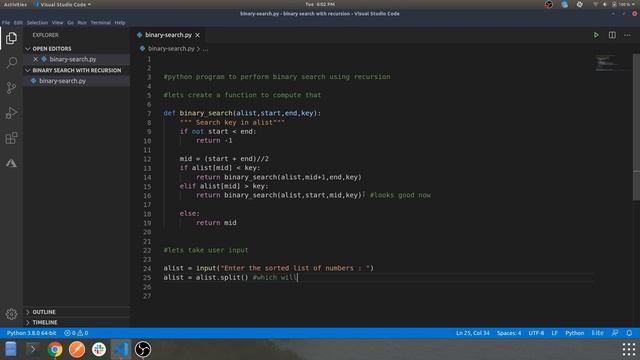The image size is (640, 360).
Task: Launch Google Chrome from the dock
Action: point(55,349)
